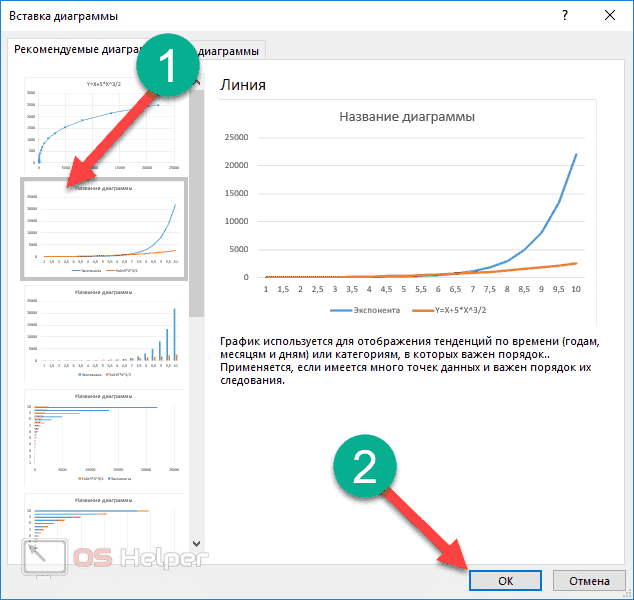Click the 8,5 category label in preview
The height and width of the screenshot is (600, 634).
coord(524,289)
